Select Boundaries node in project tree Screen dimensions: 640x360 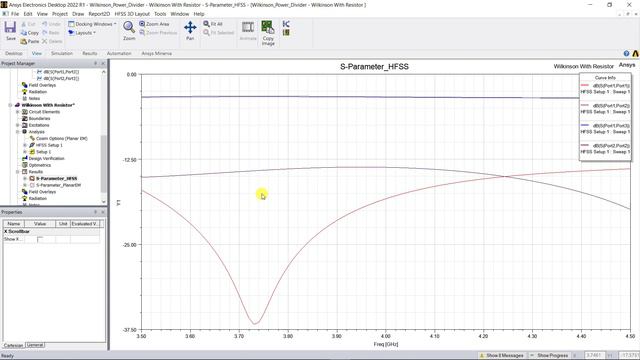click(x=39, y=118)
